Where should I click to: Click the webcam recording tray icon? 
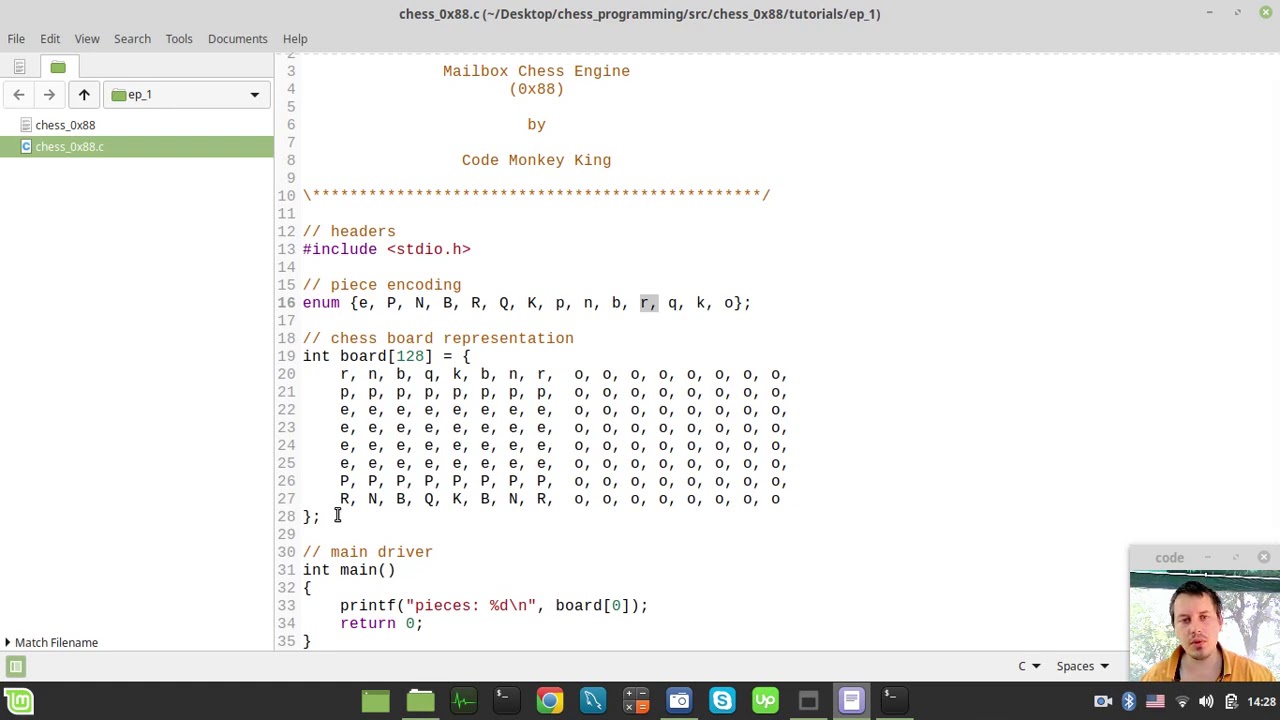pyautogui.click(x=1103, y=702)
